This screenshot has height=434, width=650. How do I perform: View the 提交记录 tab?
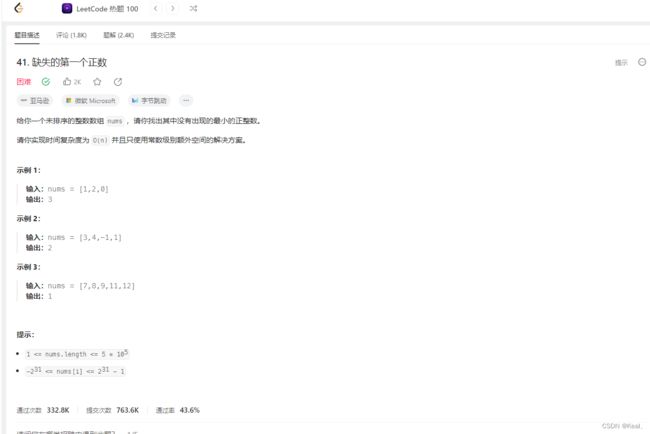click(x=163, y=35)
